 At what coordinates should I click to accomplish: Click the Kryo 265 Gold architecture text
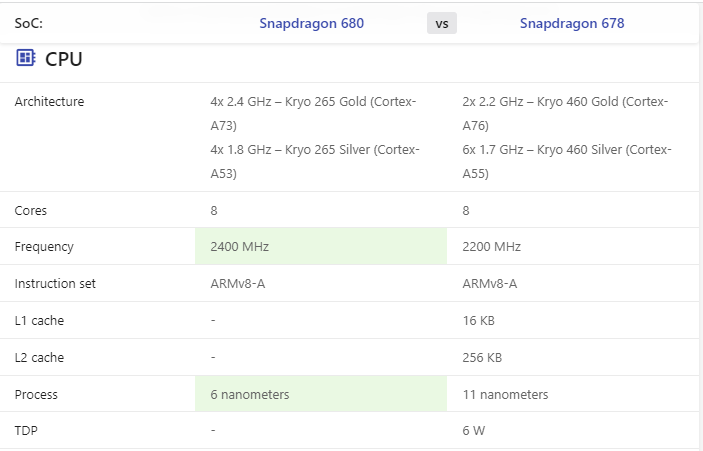pyautogui.click(x=313, y=114)
